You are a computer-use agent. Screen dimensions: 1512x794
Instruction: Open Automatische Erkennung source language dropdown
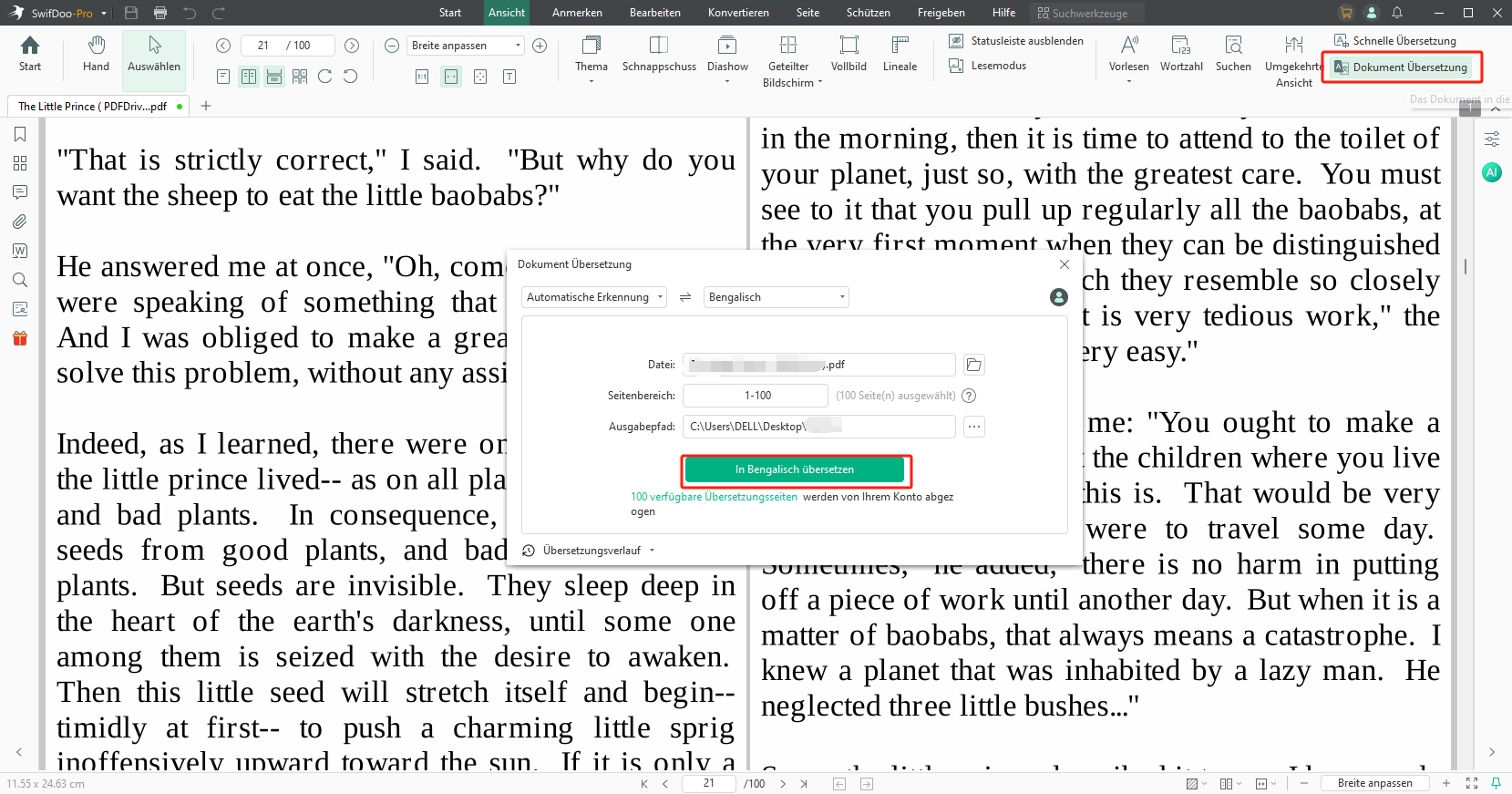pos(594,297)
